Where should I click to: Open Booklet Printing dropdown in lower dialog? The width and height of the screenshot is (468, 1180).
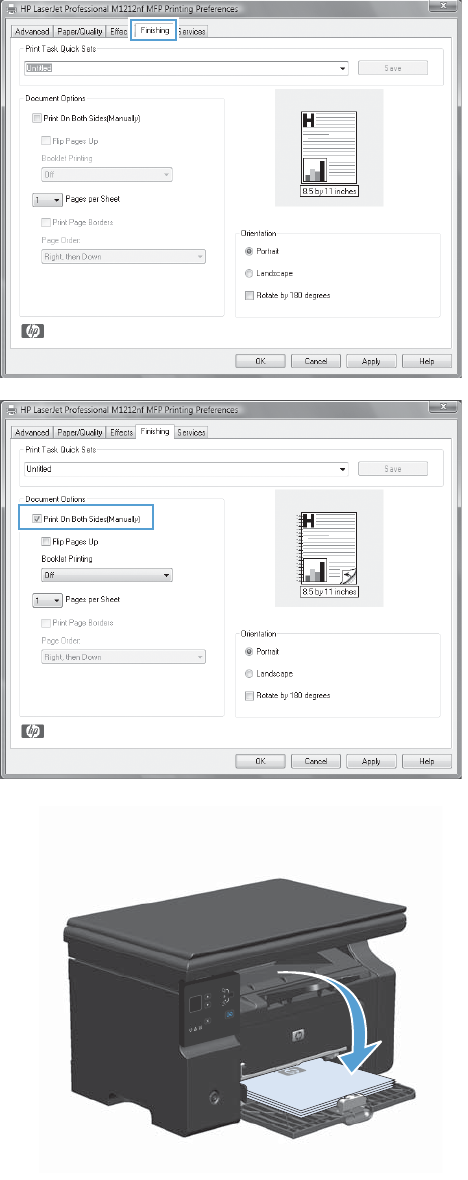tap(106, 575)
